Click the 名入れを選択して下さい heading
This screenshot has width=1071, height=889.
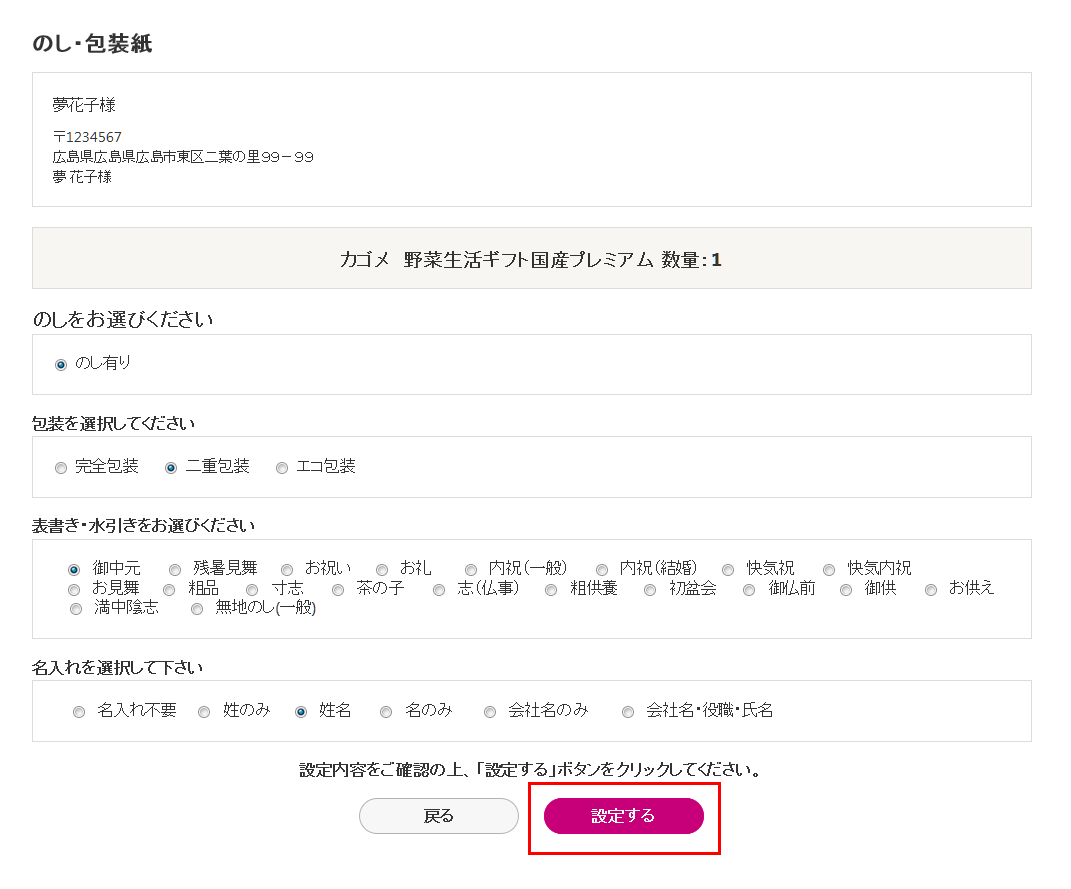(117, 668)
